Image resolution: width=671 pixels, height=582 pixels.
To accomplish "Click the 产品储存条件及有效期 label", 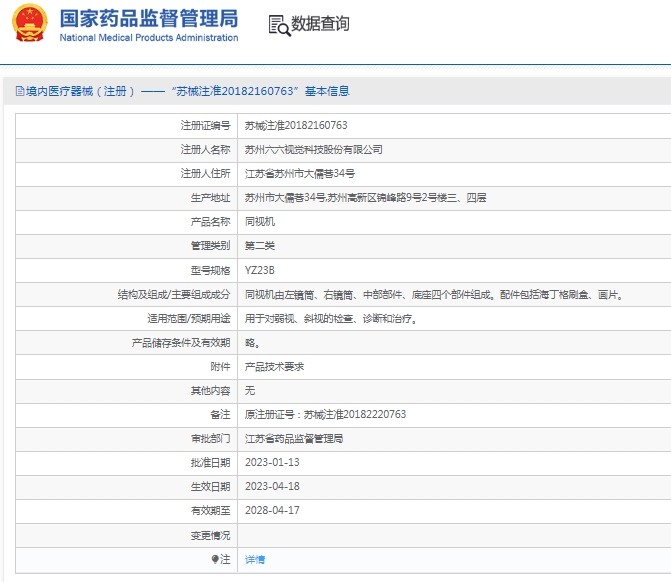I will pyautogui.click(x=181, y=342).
